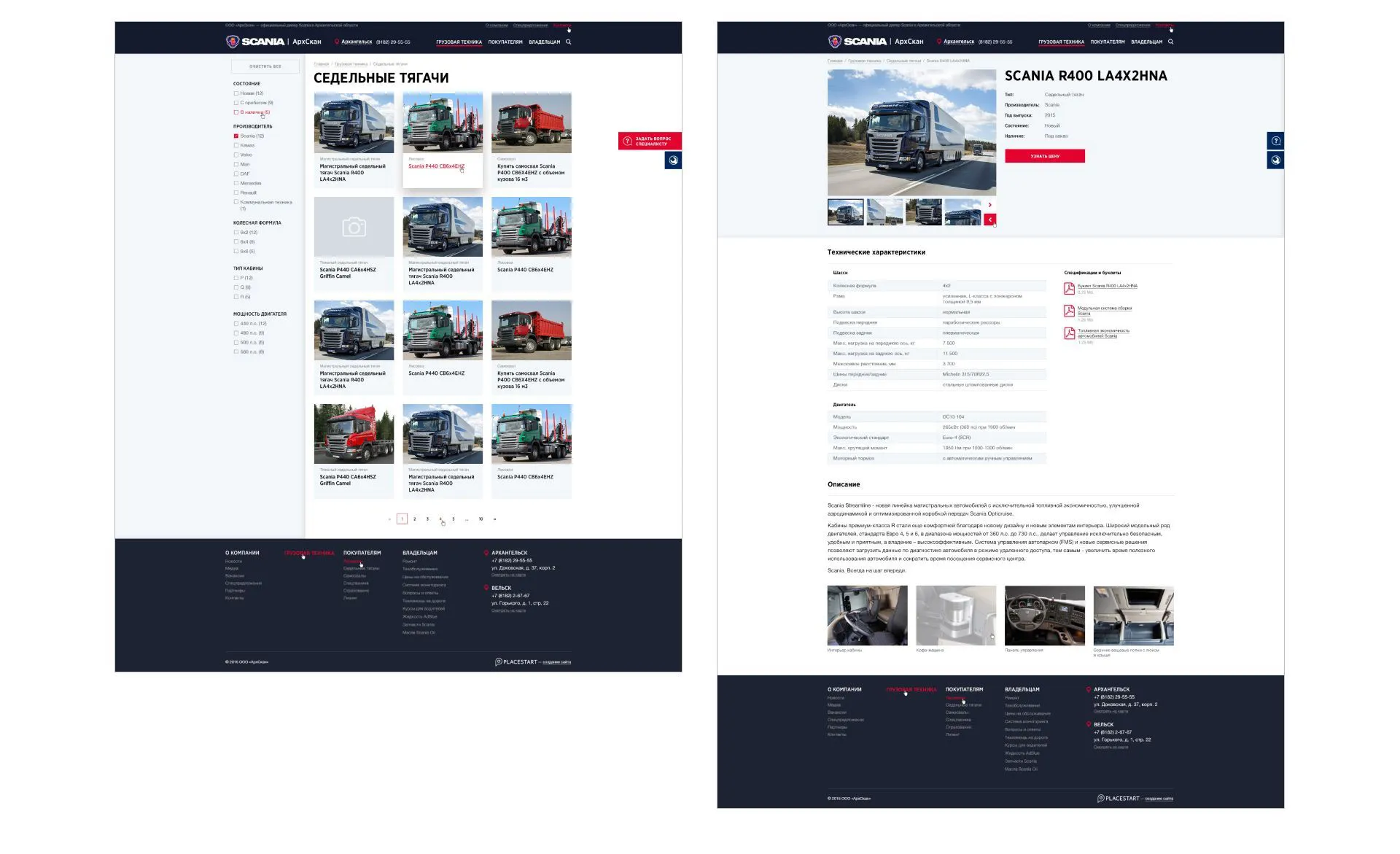Click the red УЗНАТЬ ЦЕНУ button

1044,156
